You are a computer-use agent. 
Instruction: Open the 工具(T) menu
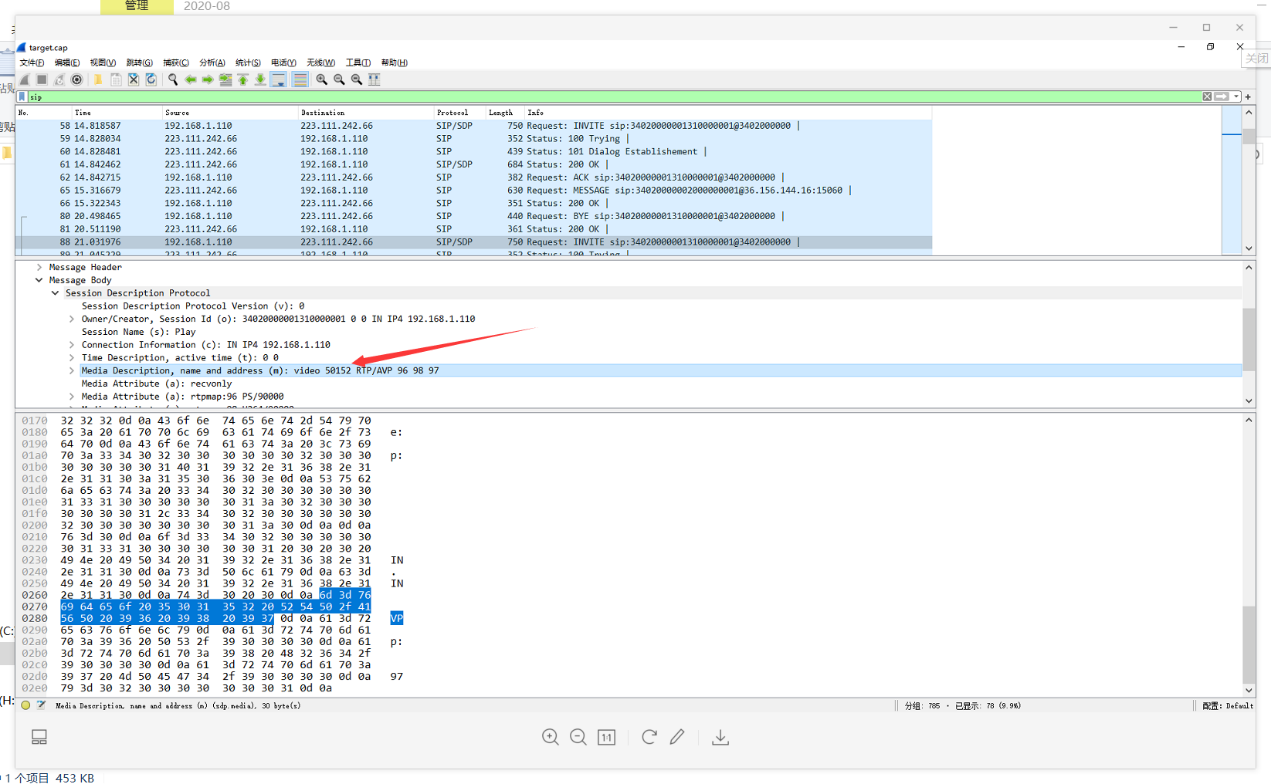(x=358, y=63)
